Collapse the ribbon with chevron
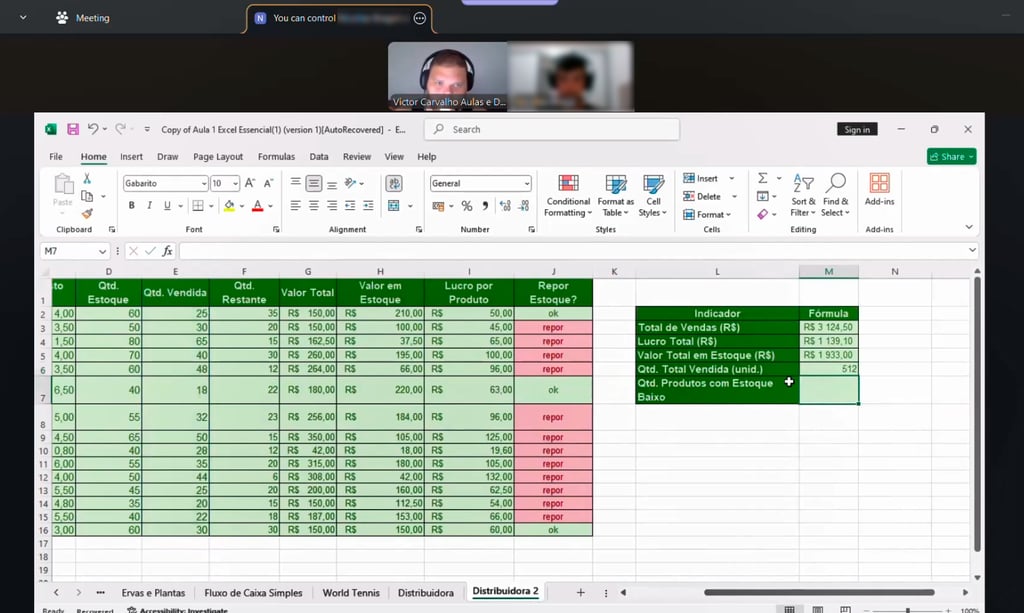 [x=969, y=227]
